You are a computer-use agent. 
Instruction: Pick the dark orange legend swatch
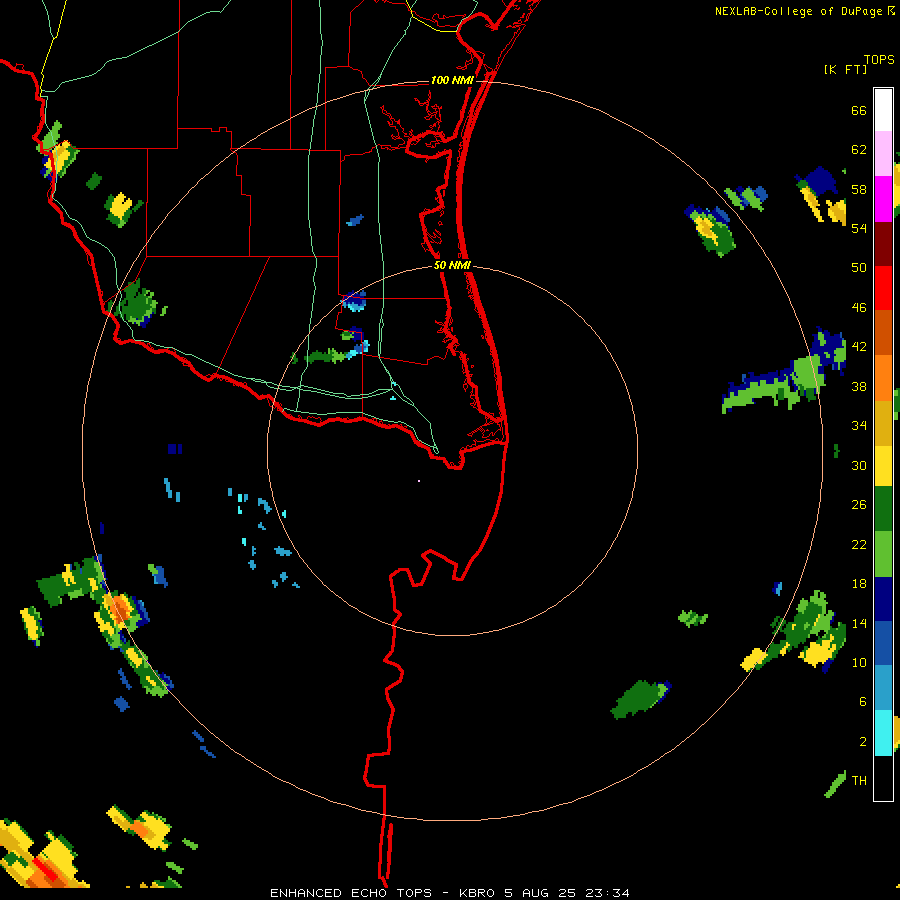point(883,332)
